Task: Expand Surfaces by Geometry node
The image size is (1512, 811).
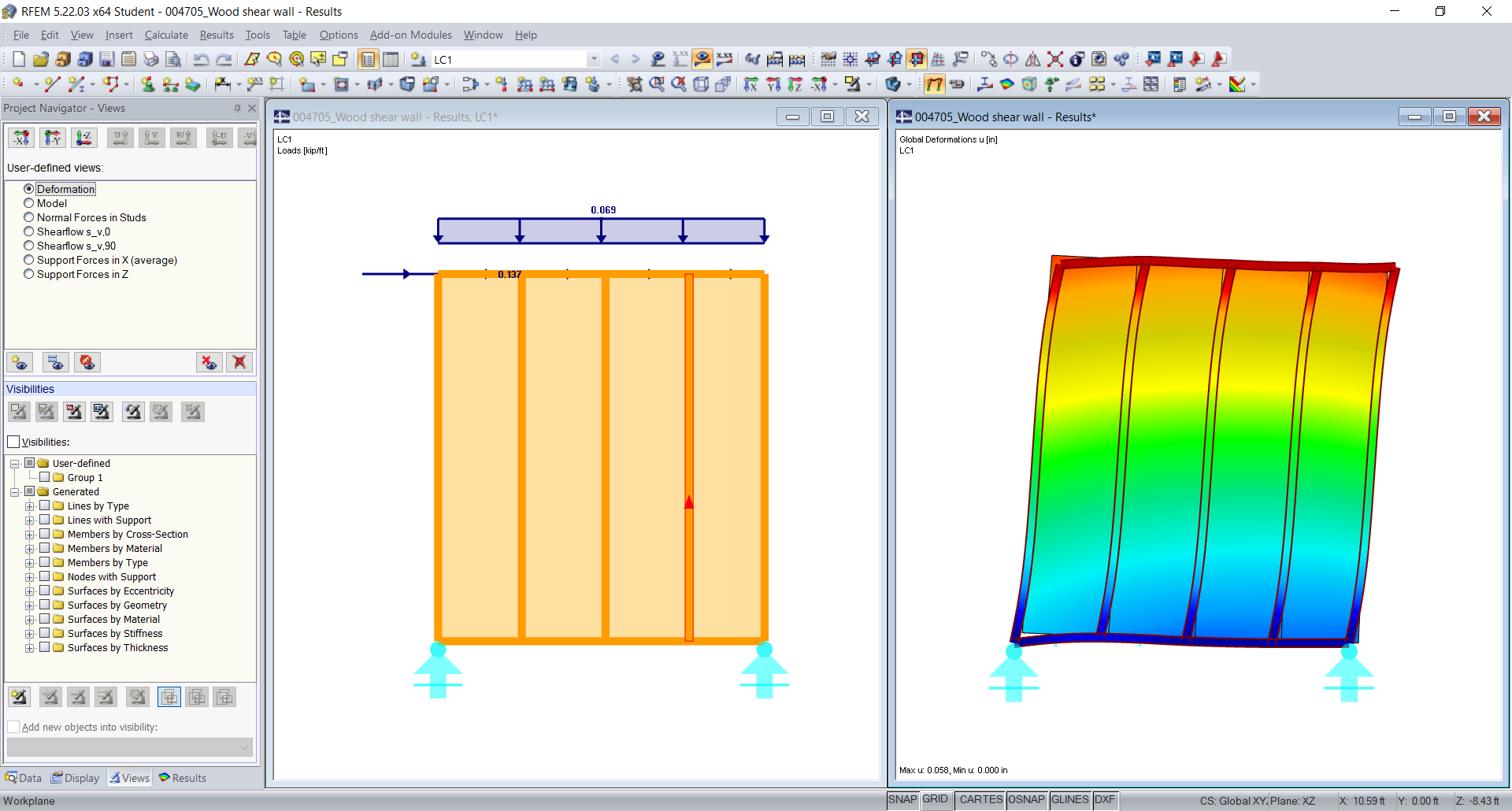Action: pos(30,605)
